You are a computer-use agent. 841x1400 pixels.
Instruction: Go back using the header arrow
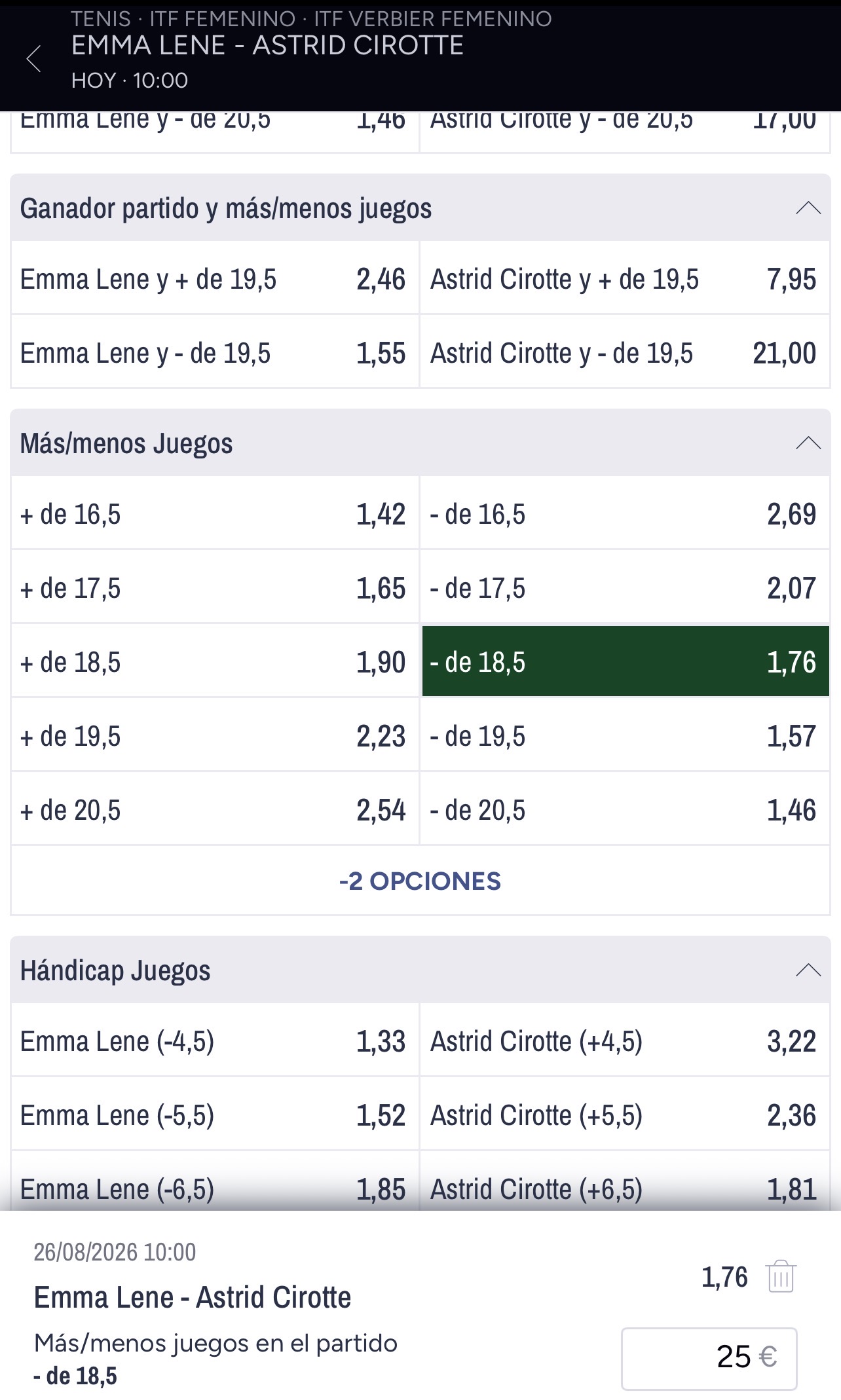[x=34, y=59]
